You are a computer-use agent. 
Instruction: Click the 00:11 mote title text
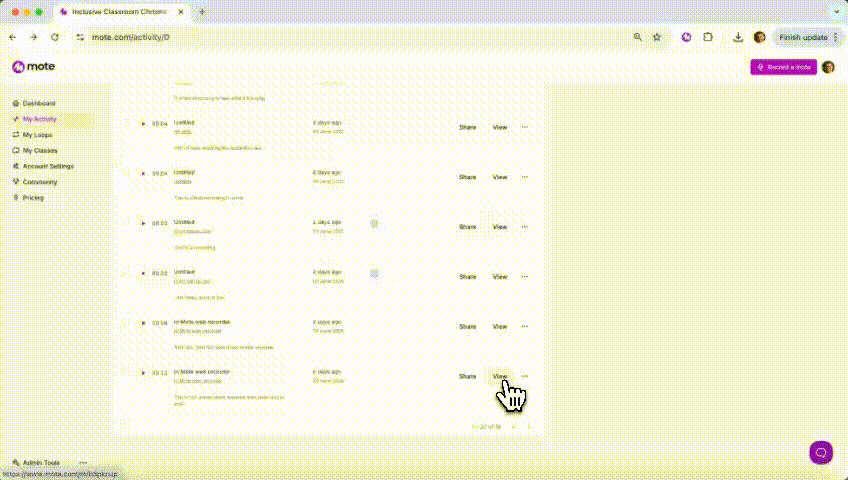202,372
